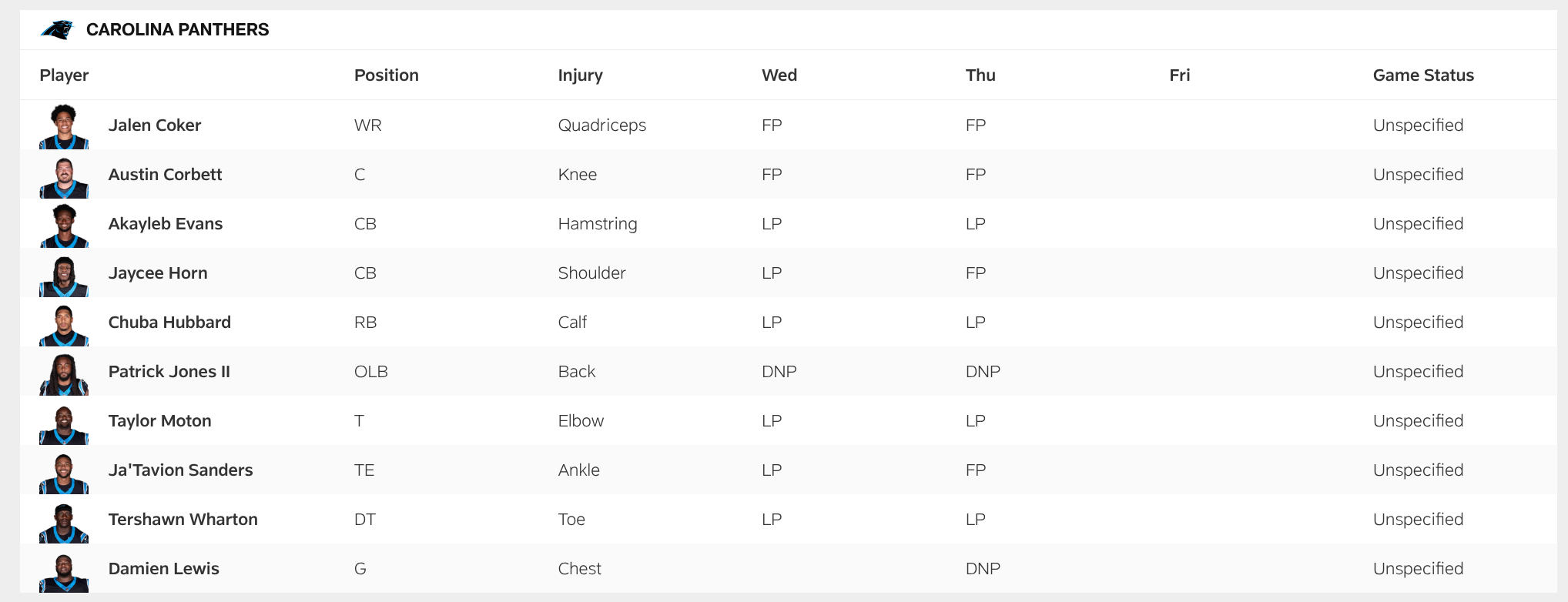Click Jalen Coker's headshot photo
Image resolution: width=1568 pixels, height=602 pixels.
(x=64, y=126)
